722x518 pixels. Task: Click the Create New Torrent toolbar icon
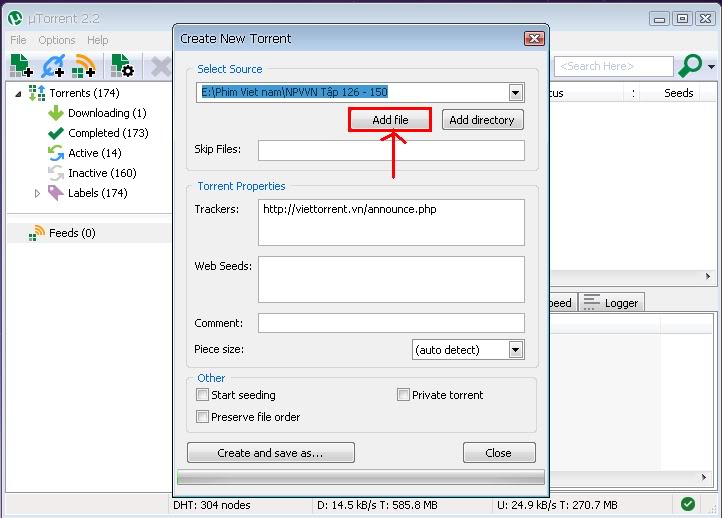(122, 66)
